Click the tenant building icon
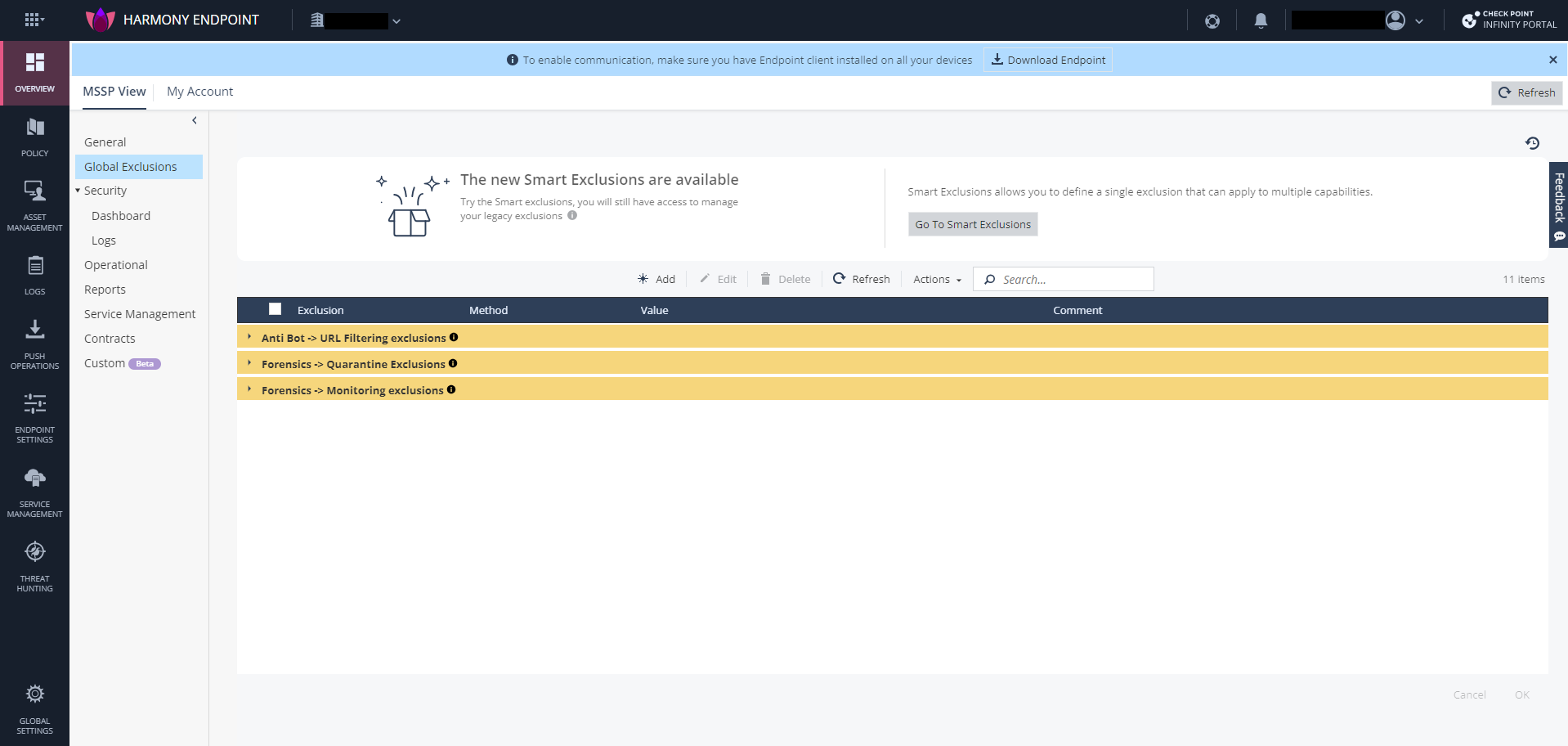The width and height of the screenshot is (1568, 746). 317,20
